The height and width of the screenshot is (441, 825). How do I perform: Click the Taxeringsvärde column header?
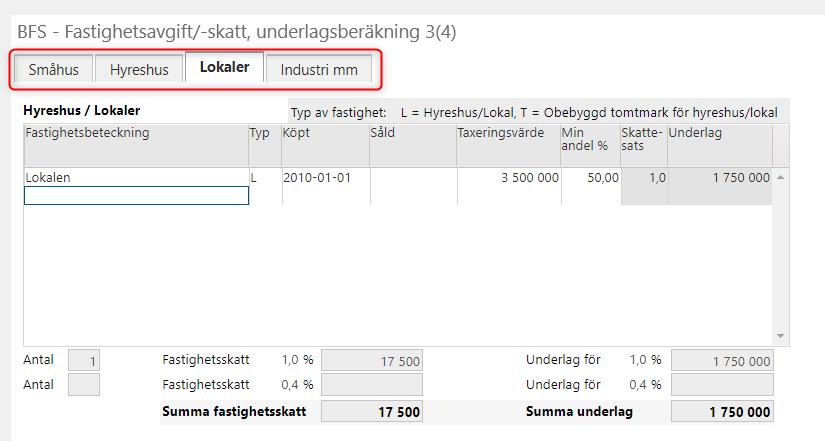(508, 145)
